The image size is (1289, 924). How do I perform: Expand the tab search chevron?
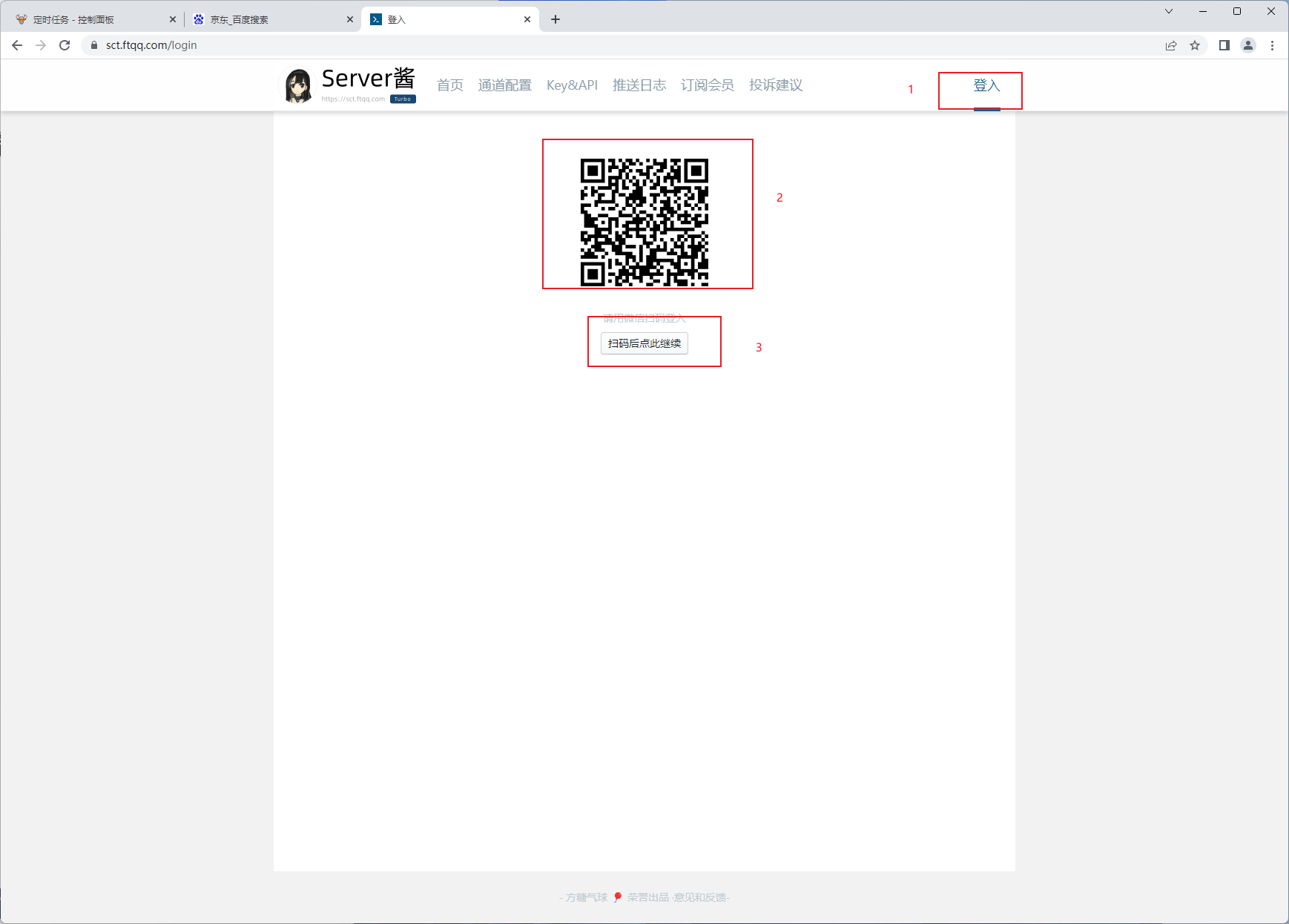pos(1169,11)
